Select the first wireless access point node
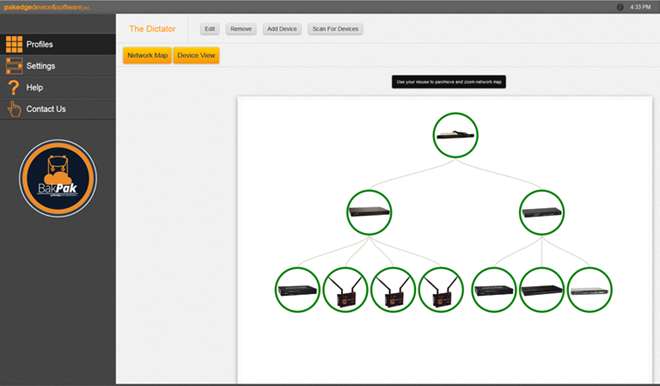Viewport: 660px width, 386px height. click(x=345, y=290)
